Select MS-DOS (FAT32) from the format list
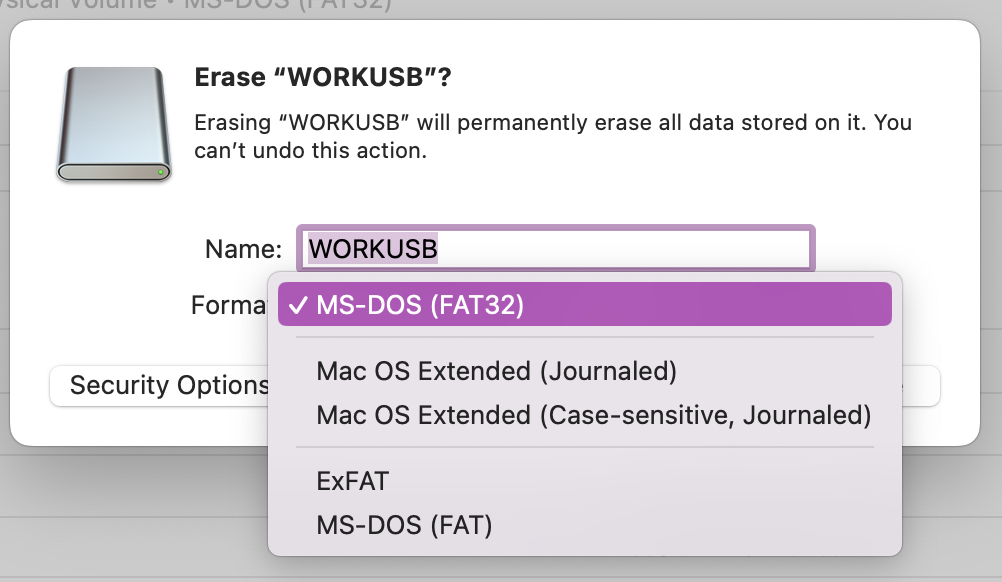Screen dimensions: 1002x582 coord(420,304)
